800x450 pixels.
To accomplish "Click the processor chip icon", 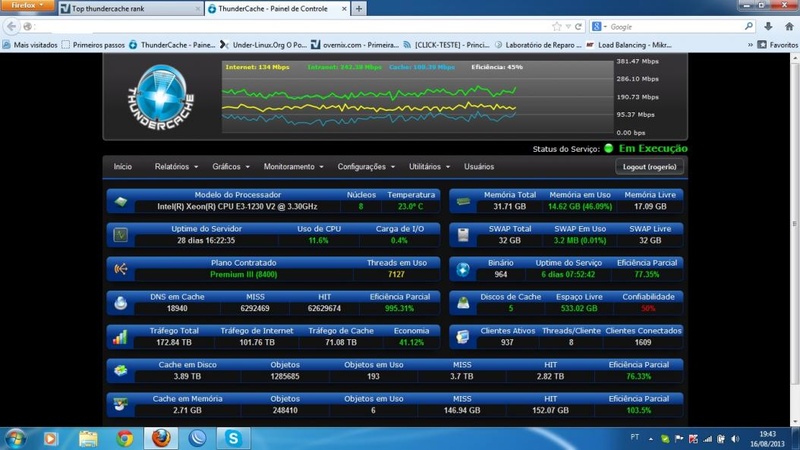I will pyautogui.click(x=121, y=202).
